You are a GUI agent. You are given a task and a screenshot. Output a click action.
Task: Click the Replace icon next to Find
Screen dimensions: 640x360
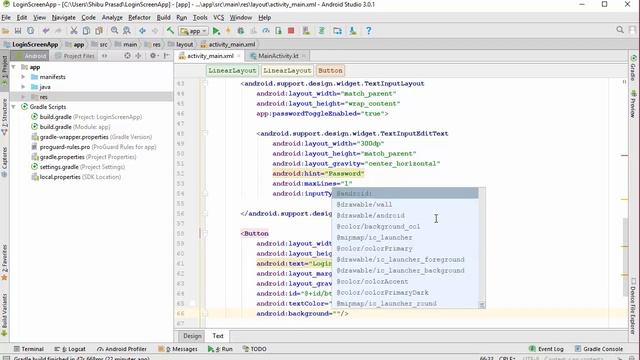point(127,31)
